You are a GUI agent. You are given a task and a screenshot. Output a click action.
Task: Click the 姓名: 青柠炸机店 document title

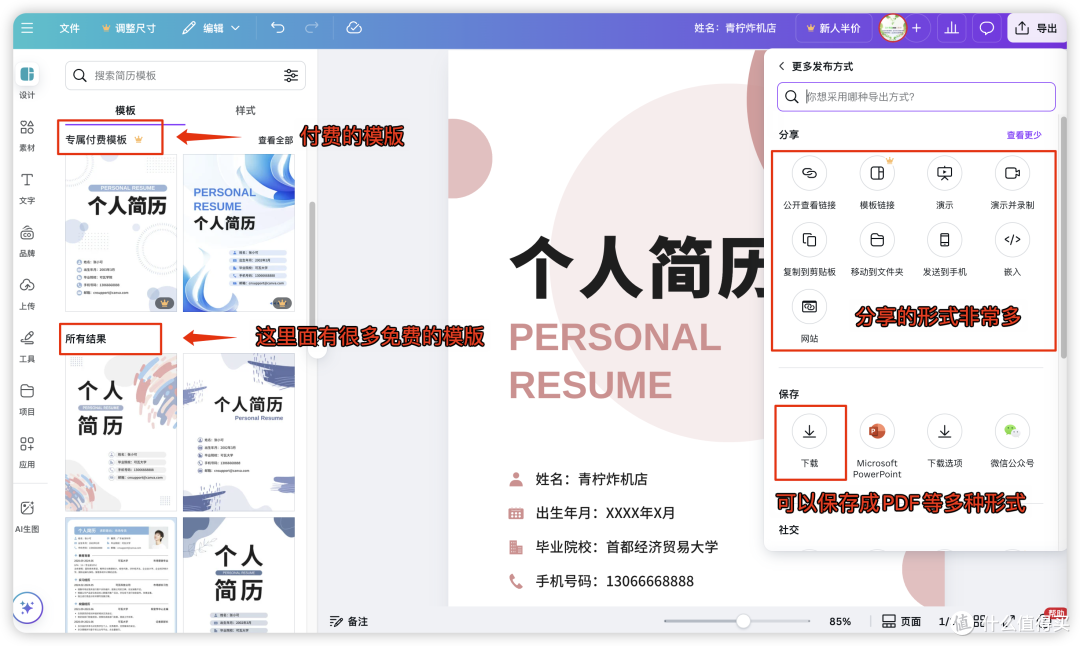735,28
